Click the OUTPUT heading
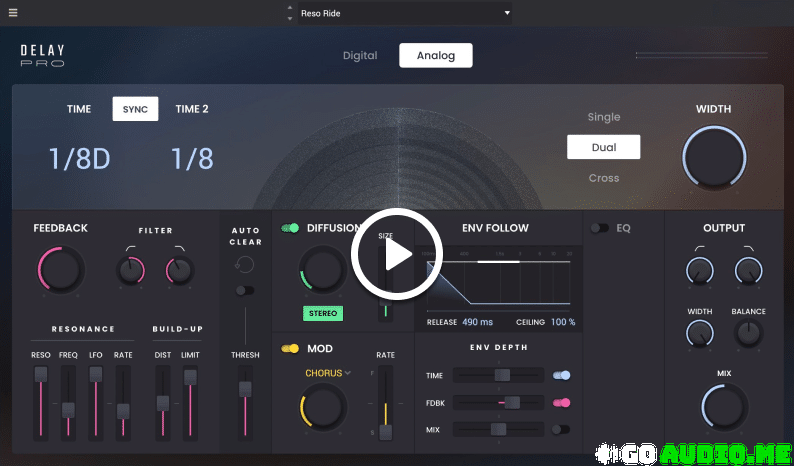Screen dimensions: 794x467 724,228
